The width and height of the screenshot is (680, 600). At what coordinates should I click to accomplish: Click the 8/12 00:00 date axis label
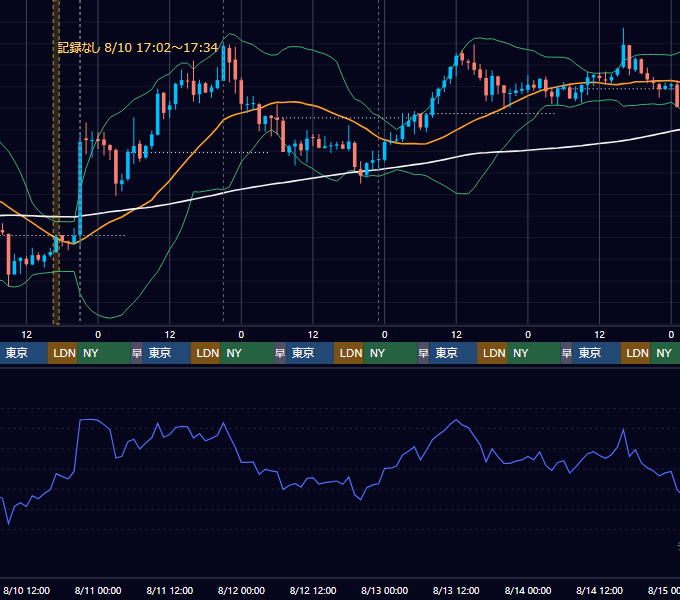(241, 590)
